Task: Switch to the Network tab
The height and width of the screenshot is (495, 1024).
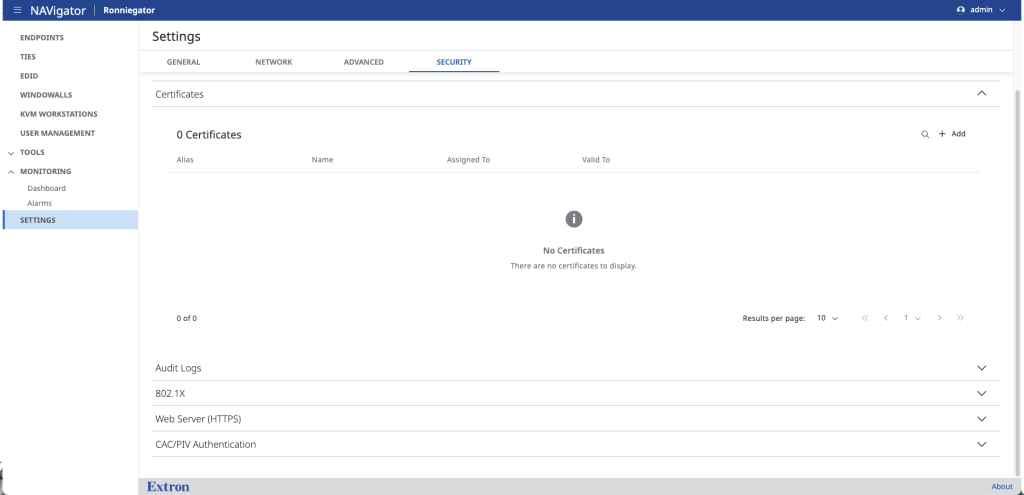Action: 273,62
